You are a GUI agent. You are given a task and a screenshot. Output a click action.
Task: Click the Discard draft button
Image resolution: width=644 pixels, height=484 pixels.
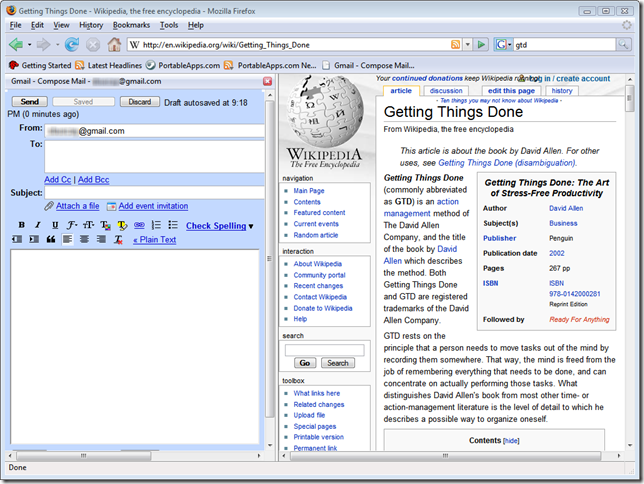pos(140,101)
